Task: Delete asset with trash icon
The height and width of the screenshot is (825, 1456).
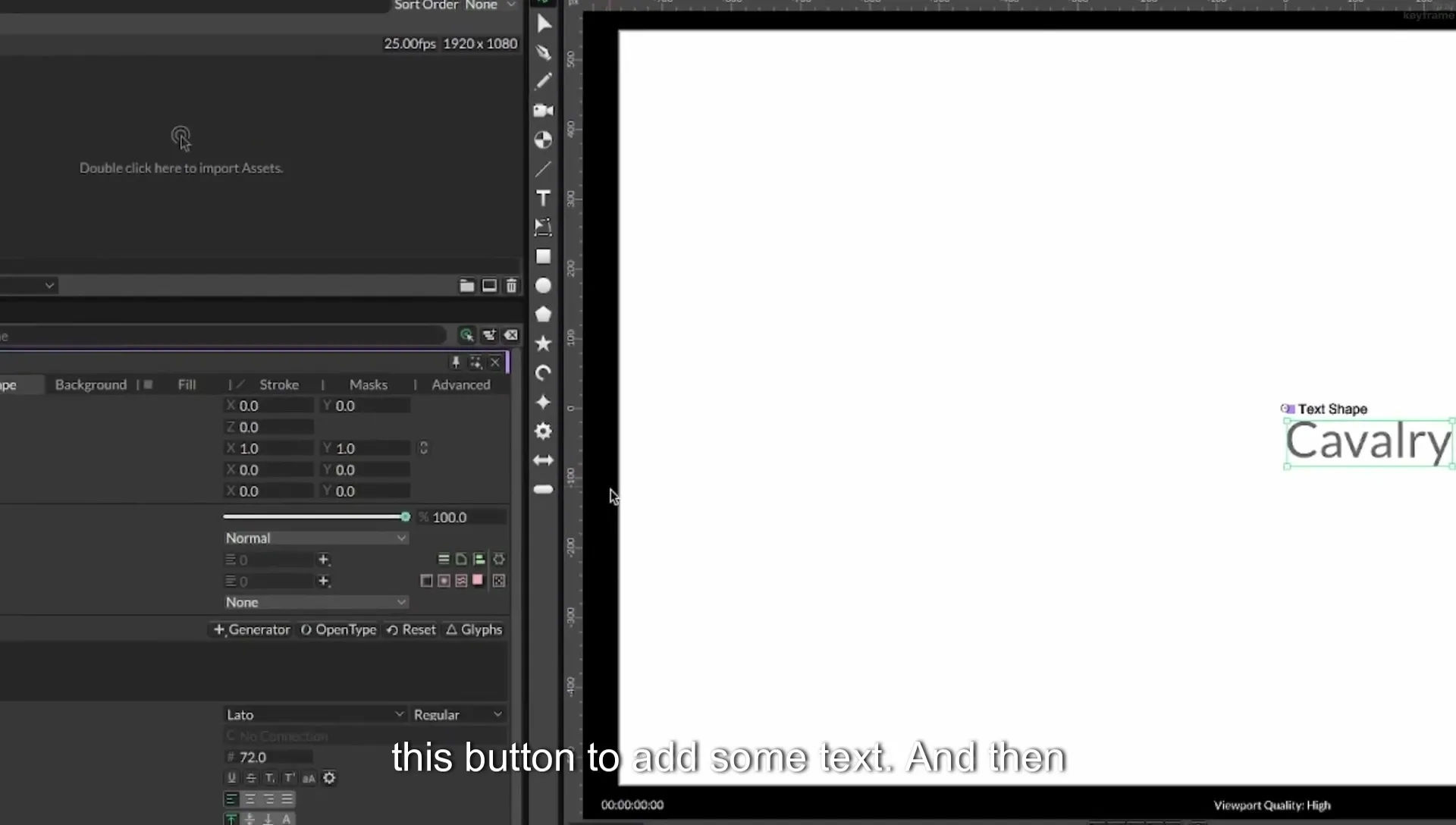Action: [x=512, y=286]
